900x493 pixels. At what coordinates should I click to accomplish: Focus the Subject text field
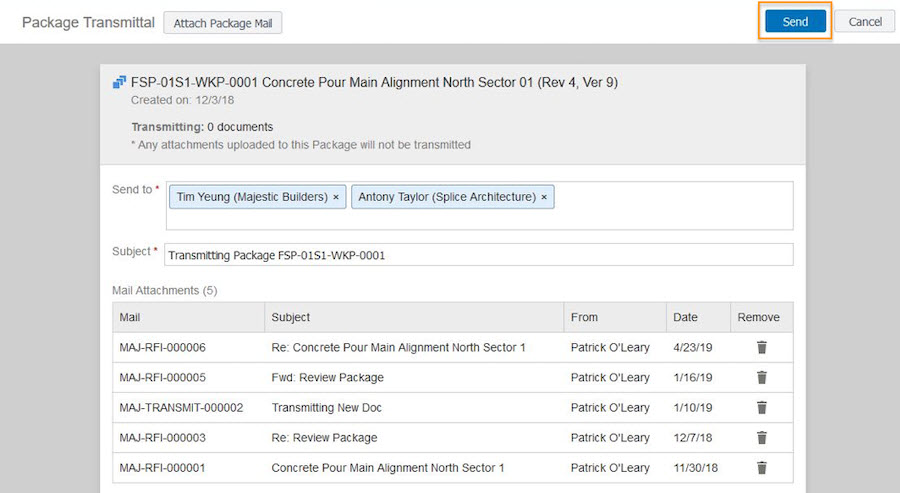479,255
